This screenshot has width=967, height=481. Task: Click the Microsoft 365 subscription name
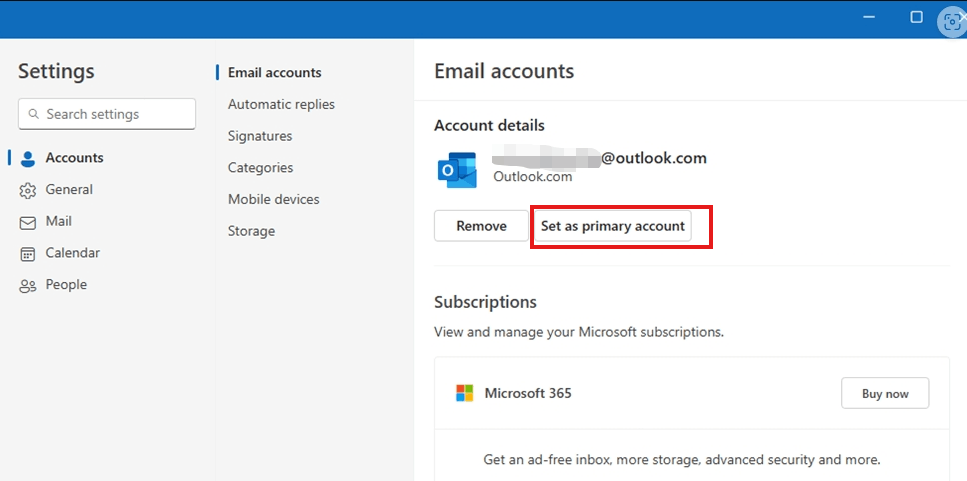point(528,393)
